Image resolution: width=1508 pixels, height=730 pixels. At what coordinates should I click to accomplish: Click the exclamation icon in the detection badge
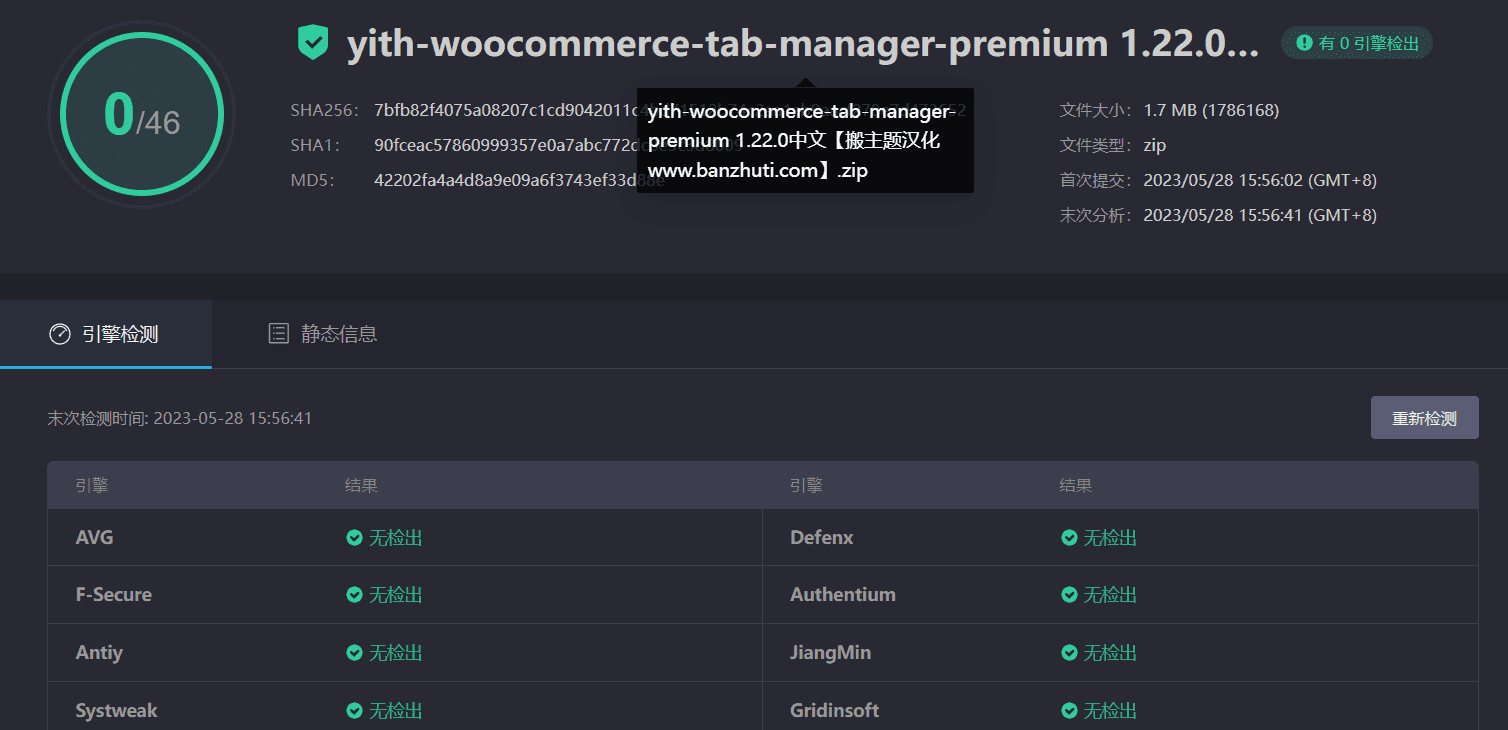pyautogui.click(x=1304, y=43)
